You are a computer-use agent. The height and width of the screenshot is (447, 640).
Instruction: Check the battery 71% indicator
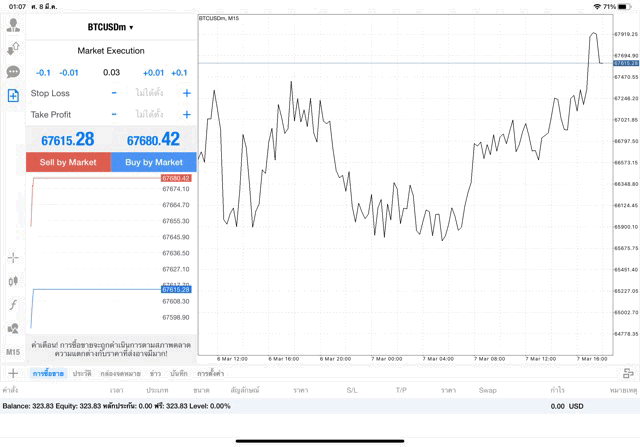coord(617,7)
